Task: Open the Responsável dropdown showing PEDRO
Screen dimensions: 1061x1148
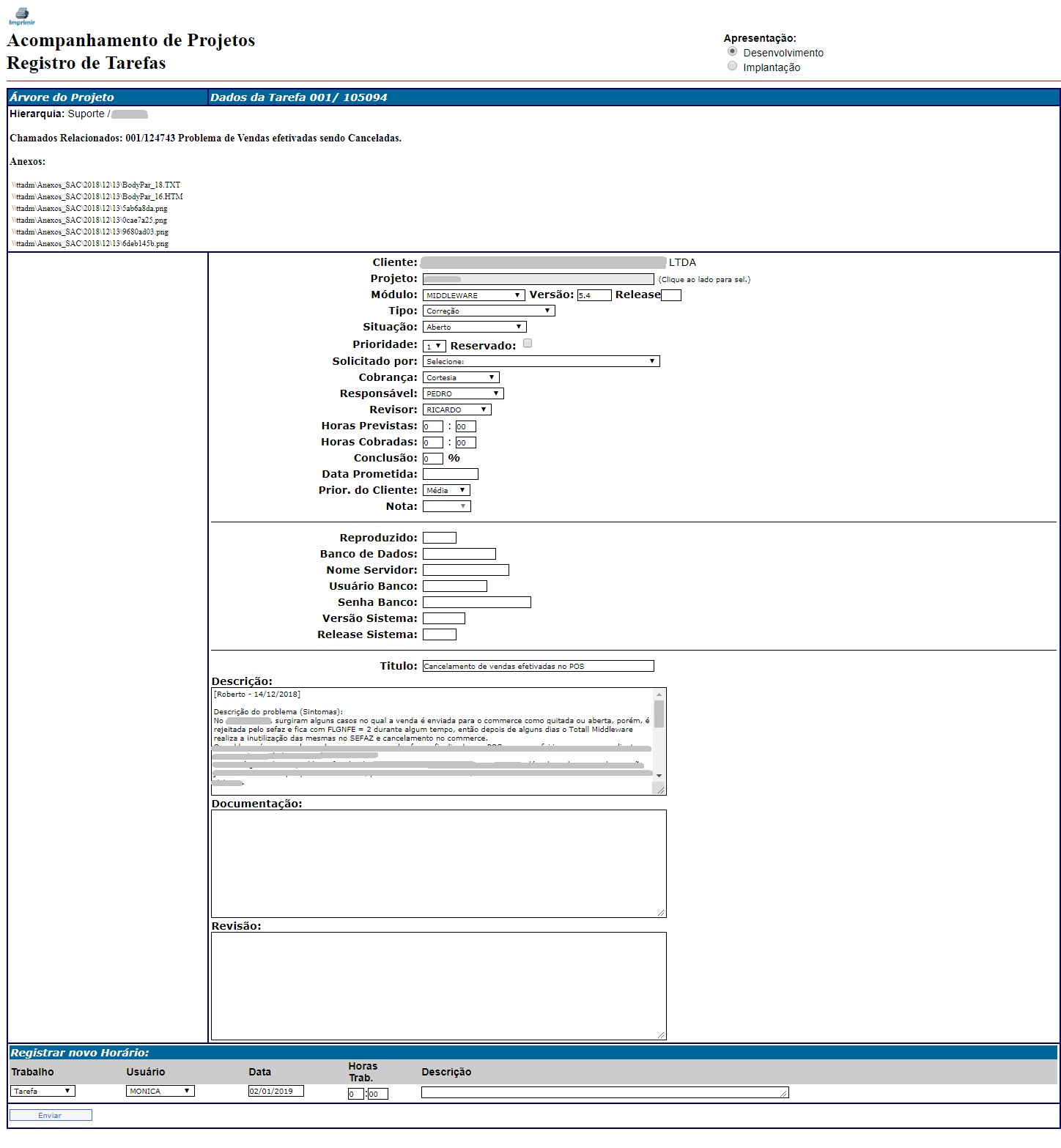Action: 463,393
